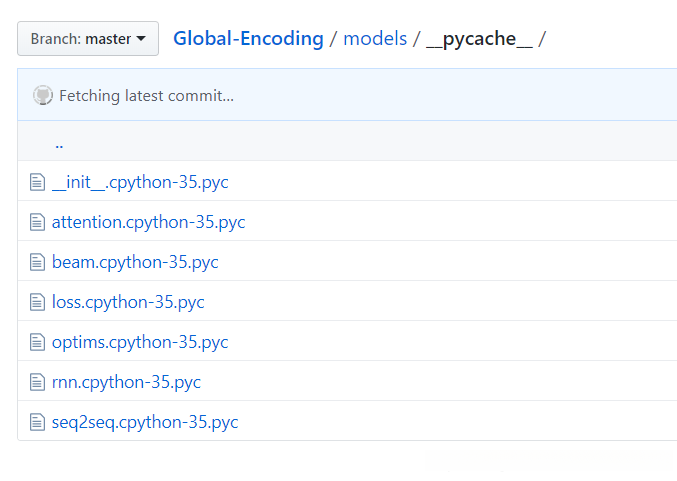The height and width of the screenshot is (481, 677).
Task: Open the __init__.cpython-35.pyc file
Action: (x=140, y=182)
